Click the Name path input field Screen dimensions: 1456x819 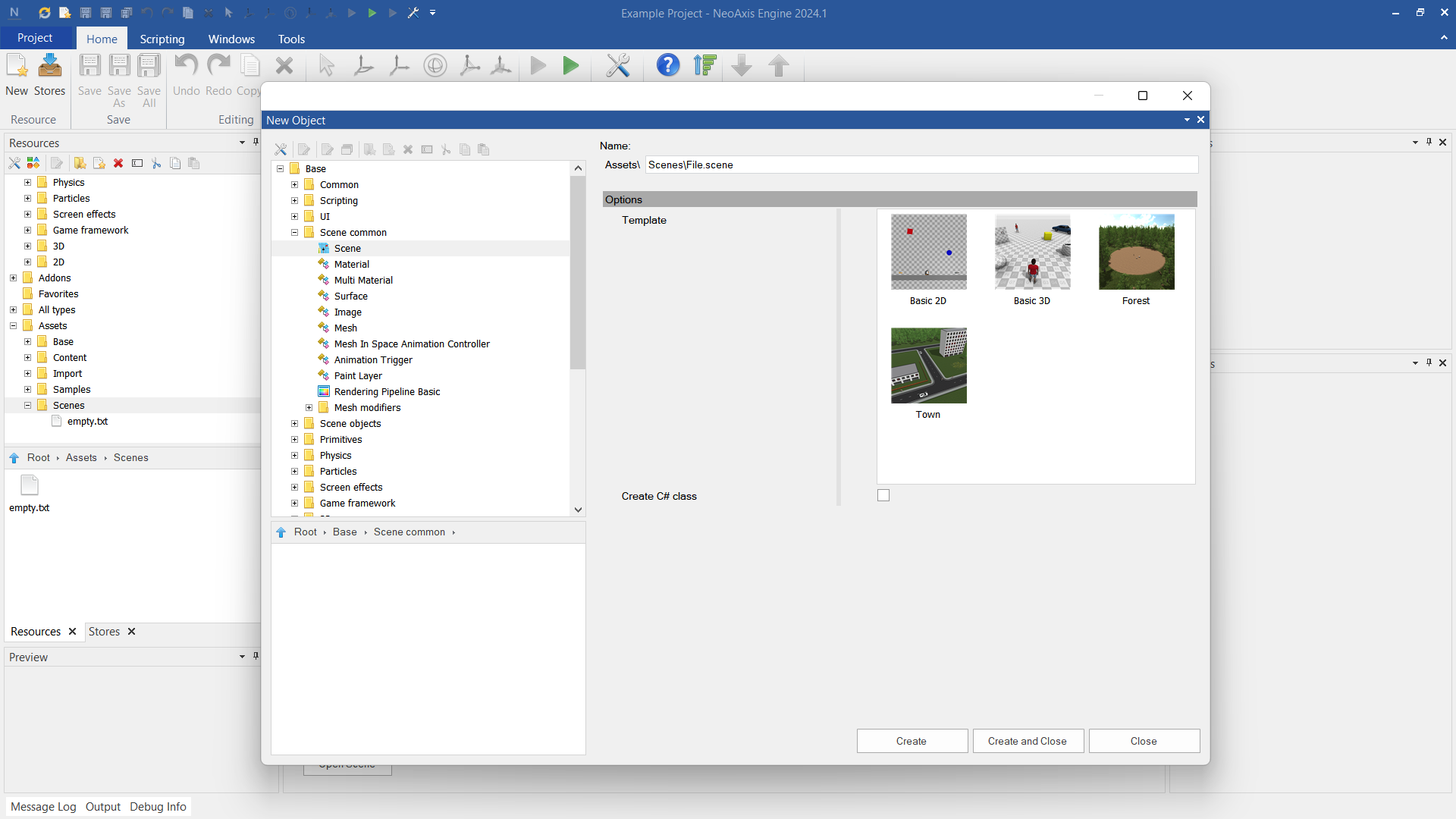921,165
